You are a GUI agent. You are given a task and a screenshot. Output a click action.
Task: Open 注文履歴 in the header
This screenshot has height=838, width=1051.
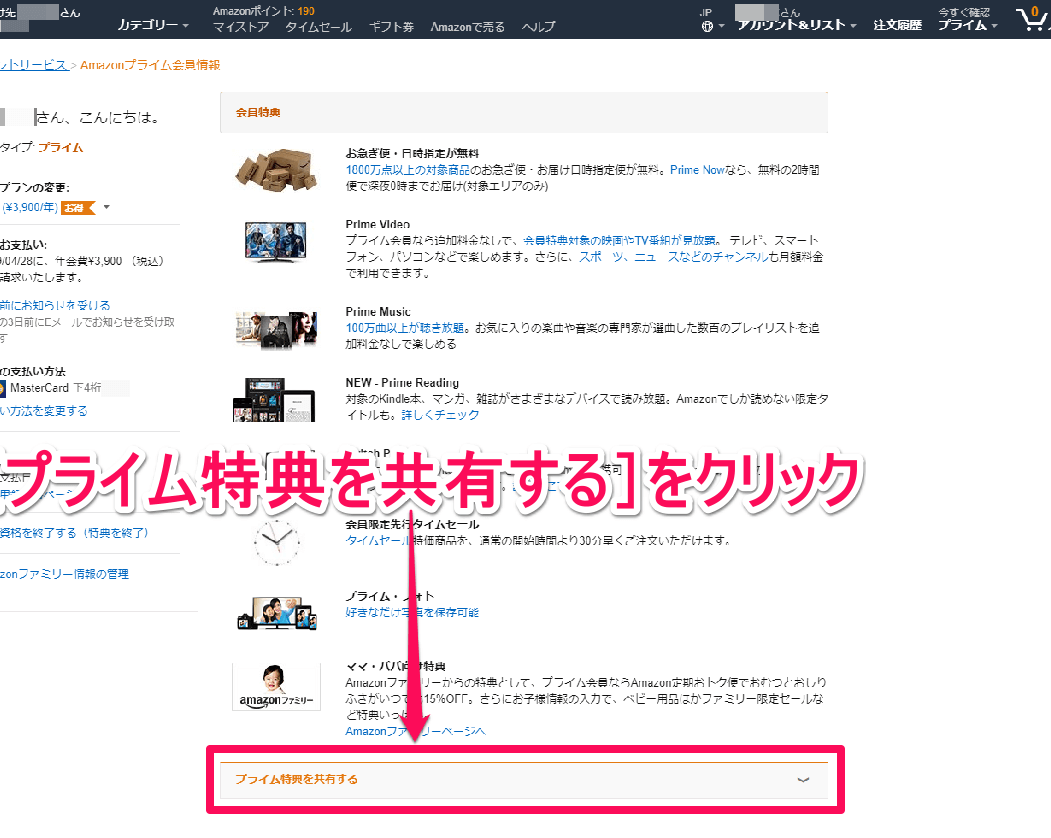[x=898, y=25]
